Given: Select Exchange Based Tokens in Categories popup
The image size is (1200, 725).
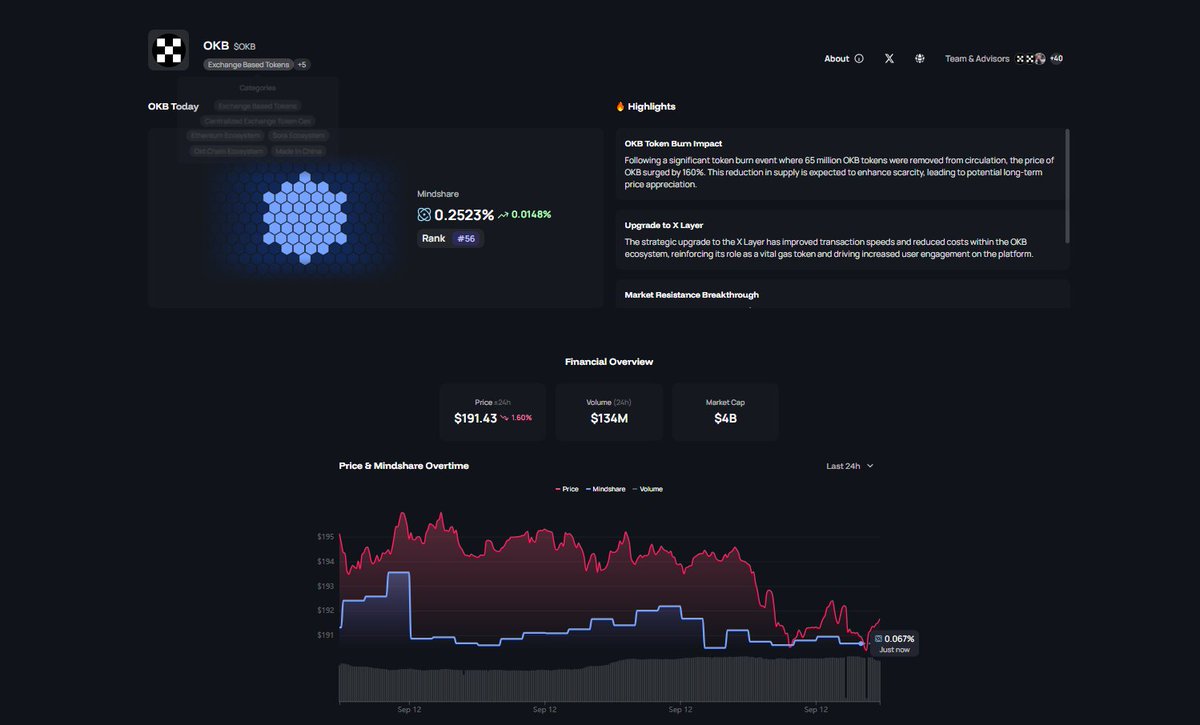Looking at the screenshot, I should (x=258, y=105).
